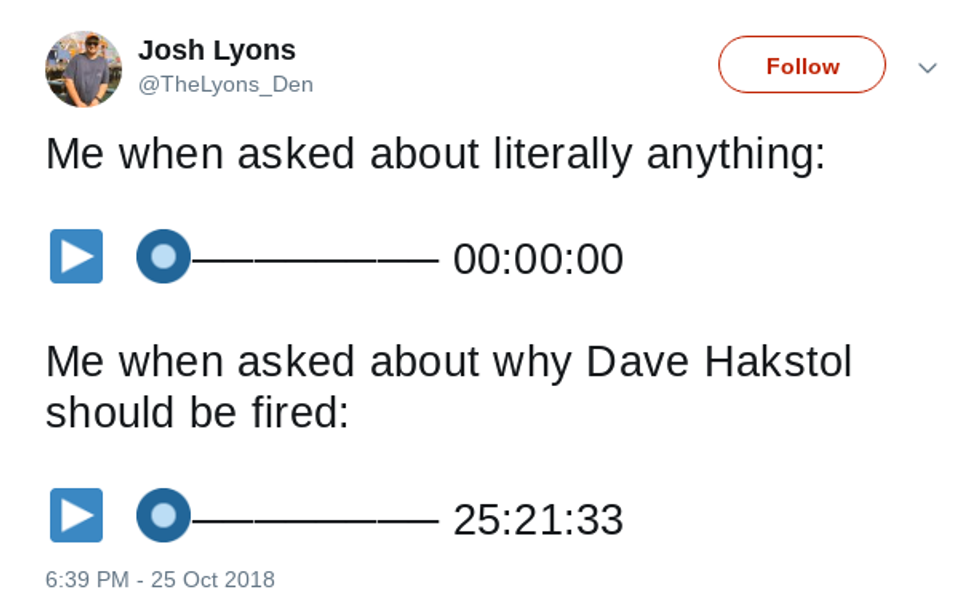Screen dimensions: 980x604
Task: Click the progress track before 25:21:33
Action: click(315, 519)
